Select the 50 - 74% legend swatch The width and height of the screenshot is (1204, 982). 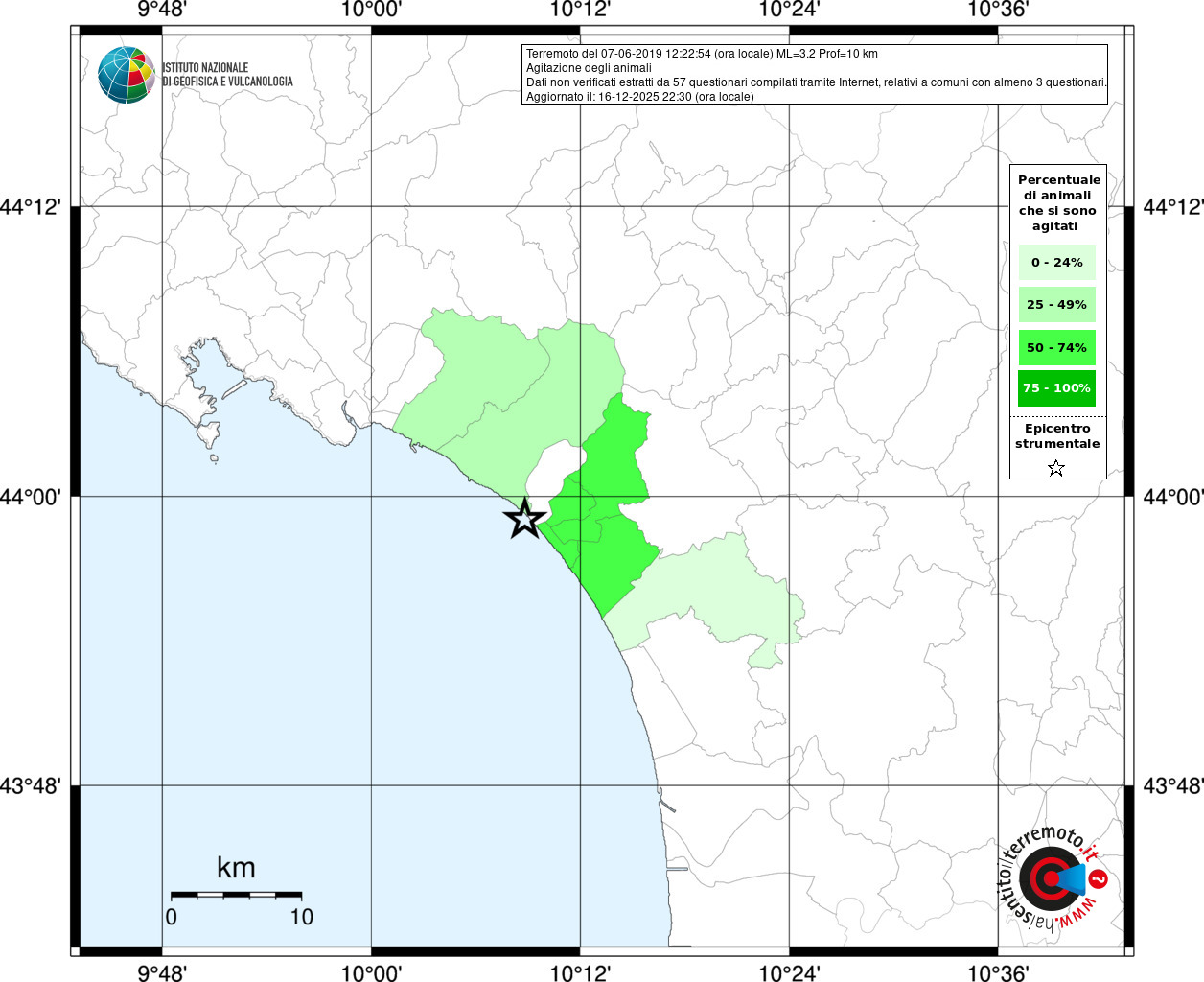coord(1057,347)
